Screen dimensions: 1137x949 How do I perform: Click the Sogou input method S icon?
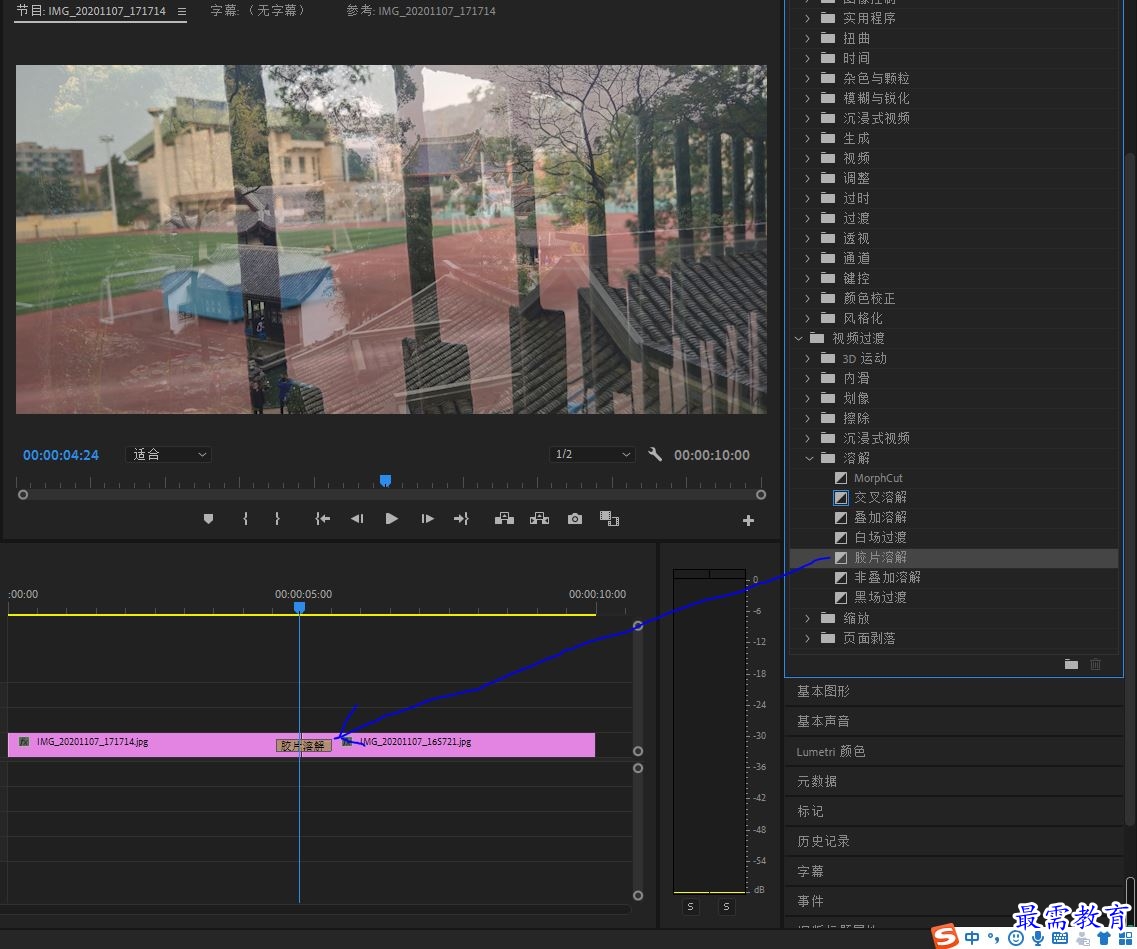[946, 937]
